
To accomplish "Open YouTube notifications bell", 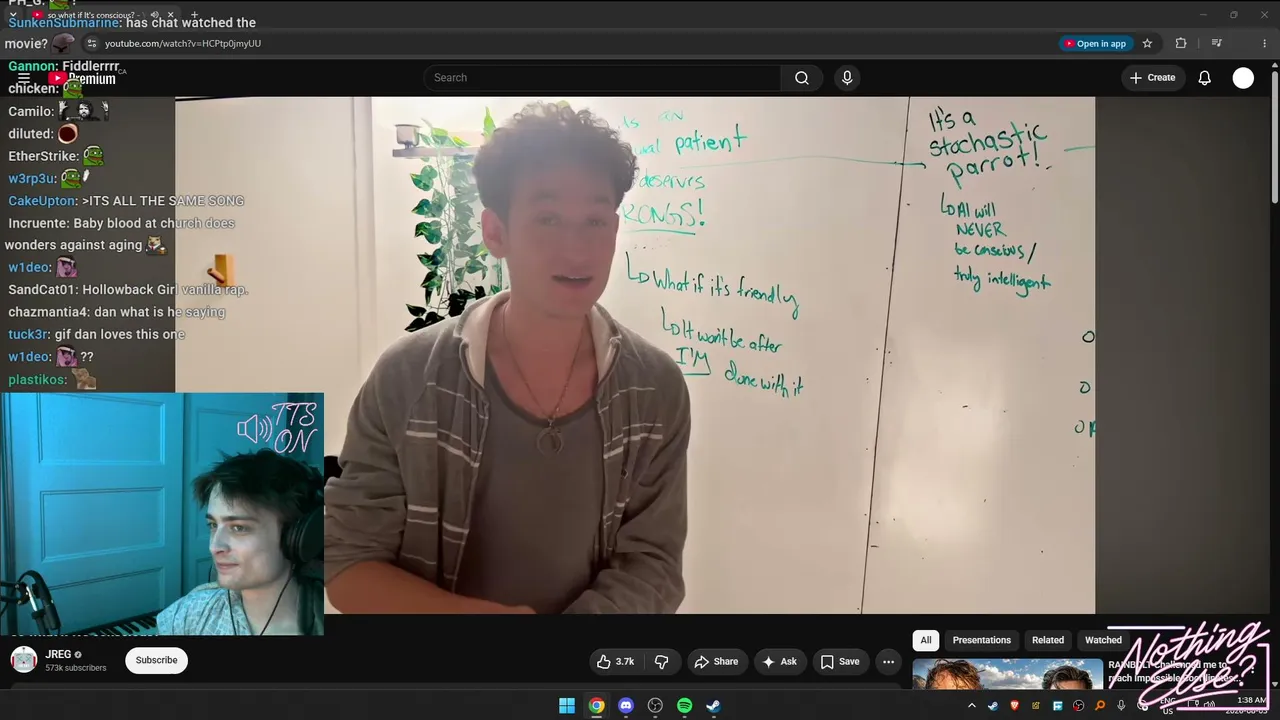I will (x=1204, y=78).
